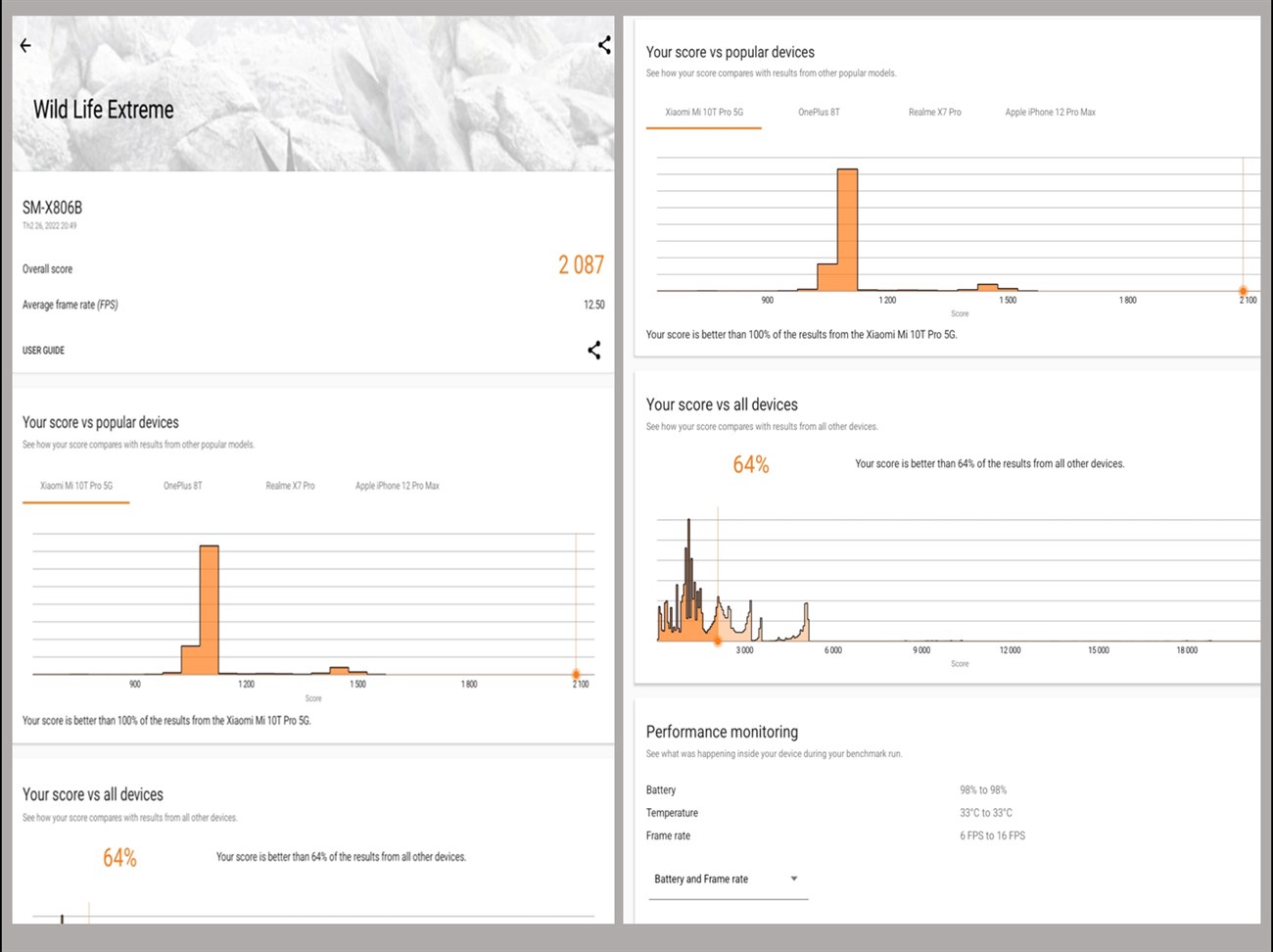Viewport: 1273px width, 952px height.
Task: Click orange score marker on all-devices histogram
Action: (718, 641)
